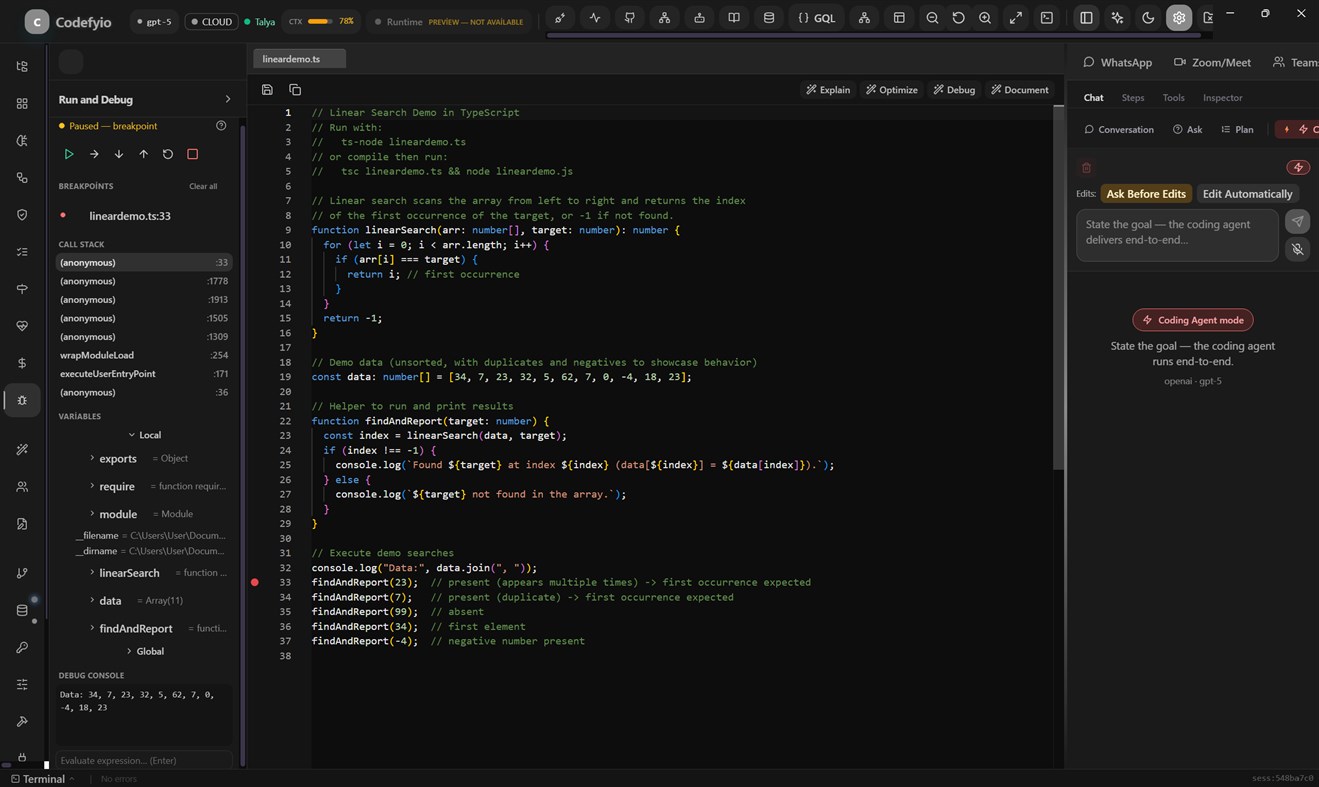Expand the data Array(11) variable
The width and height of the screenshot is (1319, 787).
(x=91, y=601)
